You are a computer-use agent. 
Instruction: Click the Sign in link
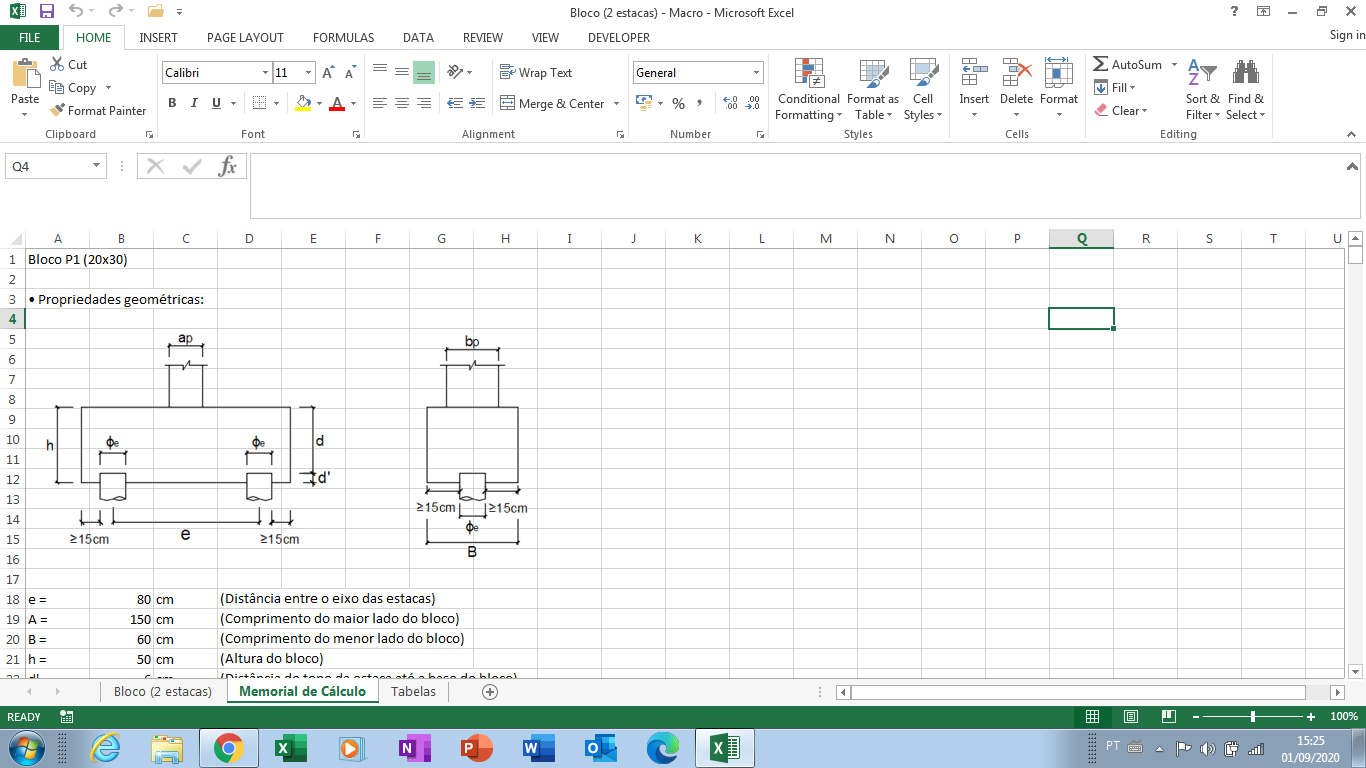coord(1347,36)
